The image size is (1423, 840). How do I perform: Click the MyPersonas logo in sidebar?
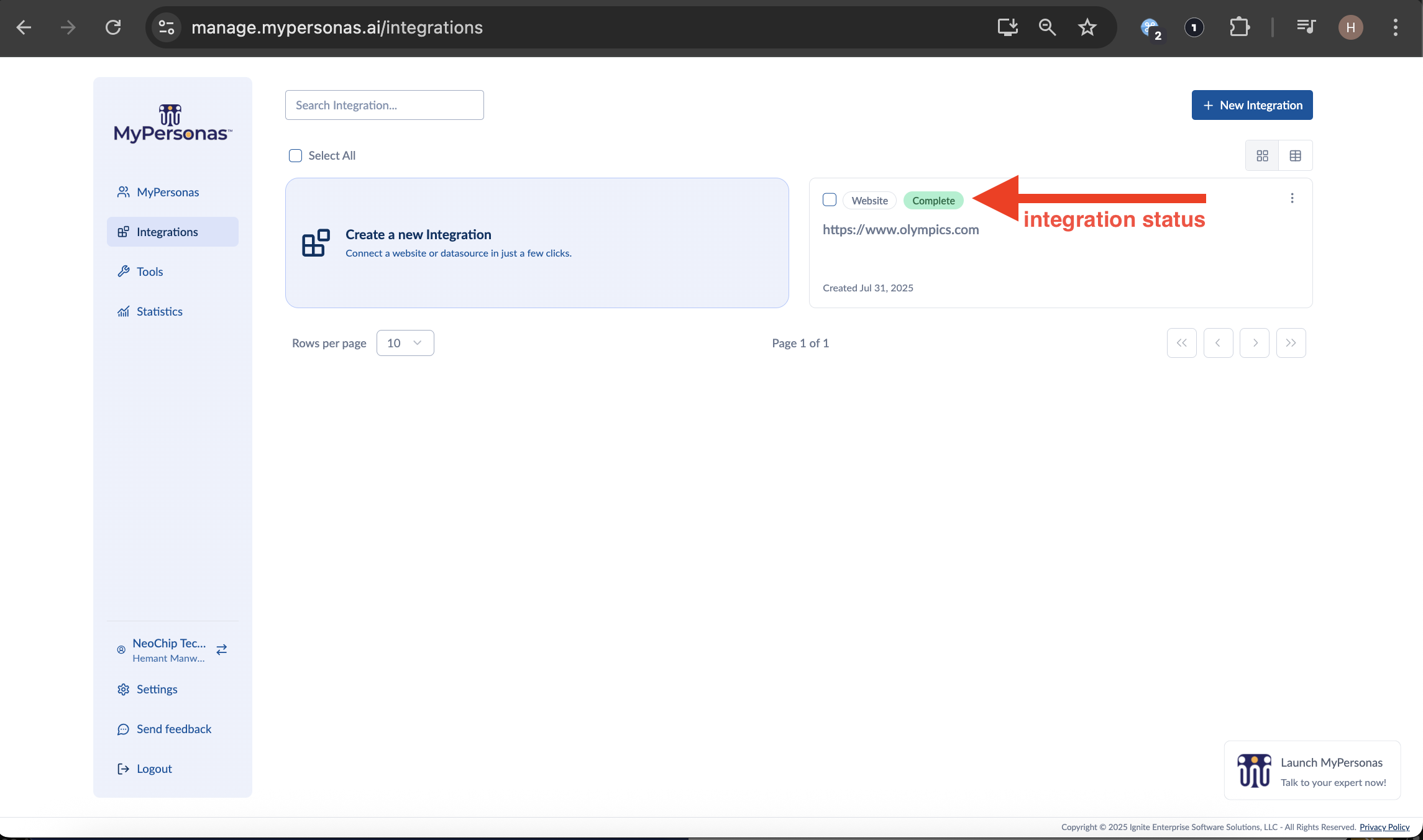tap(173, 124)
